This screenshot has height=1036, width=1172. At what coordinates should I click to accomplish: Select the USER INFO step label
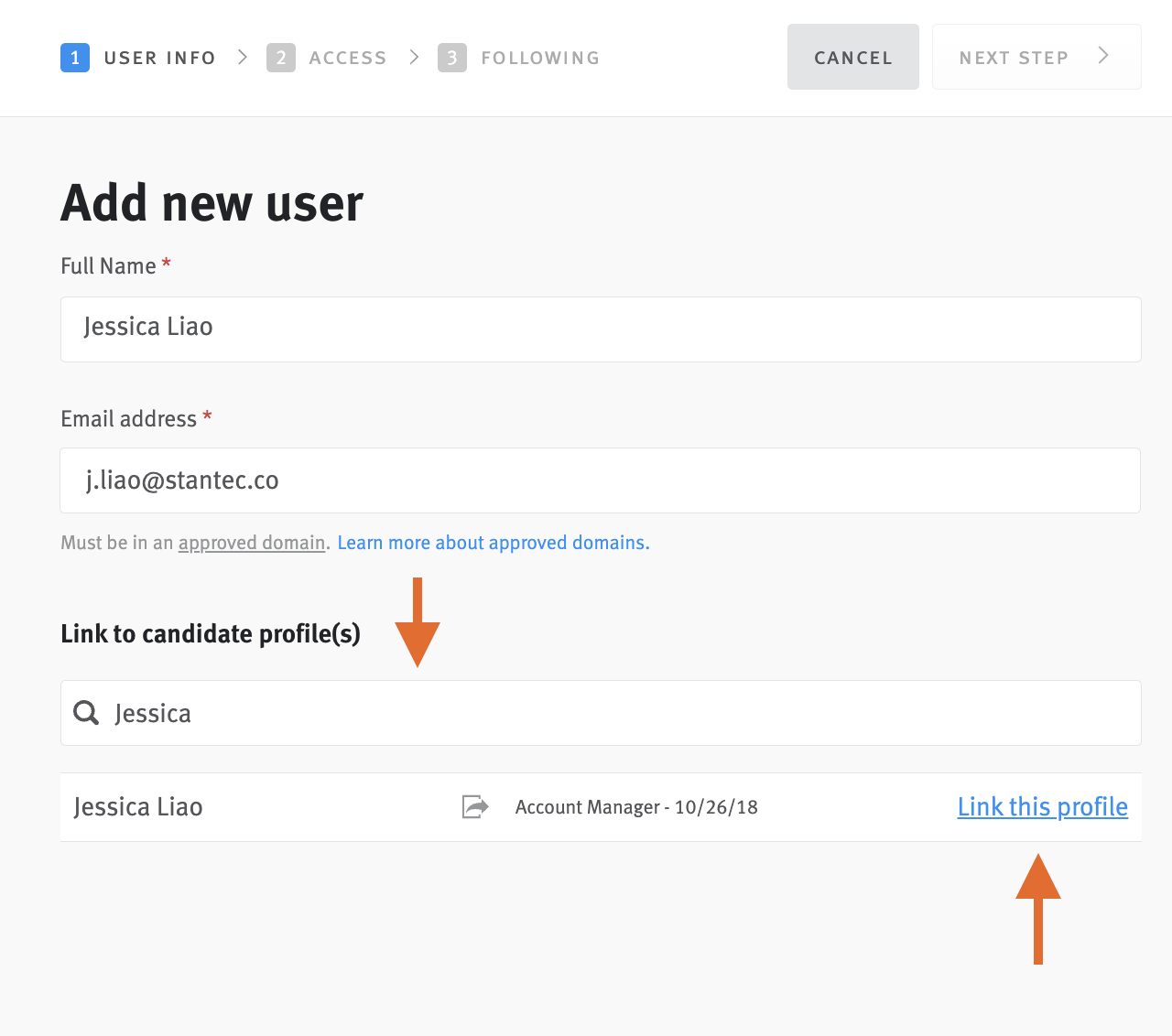(160, 57)
